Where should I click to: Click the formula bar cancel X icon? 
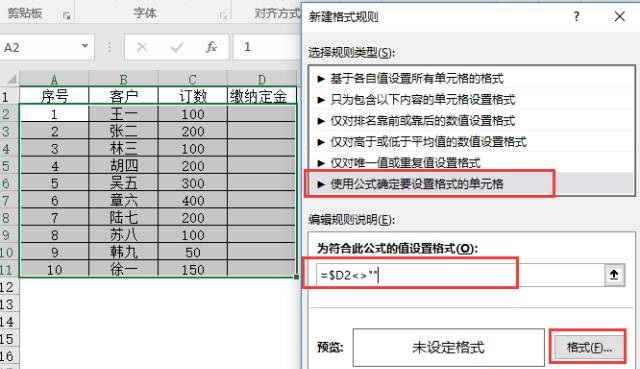142,47
